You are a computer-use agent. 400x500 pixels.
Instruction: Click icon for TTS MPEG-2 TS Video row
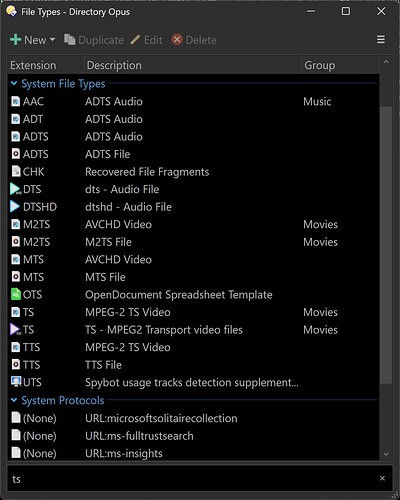click(16, 347)
